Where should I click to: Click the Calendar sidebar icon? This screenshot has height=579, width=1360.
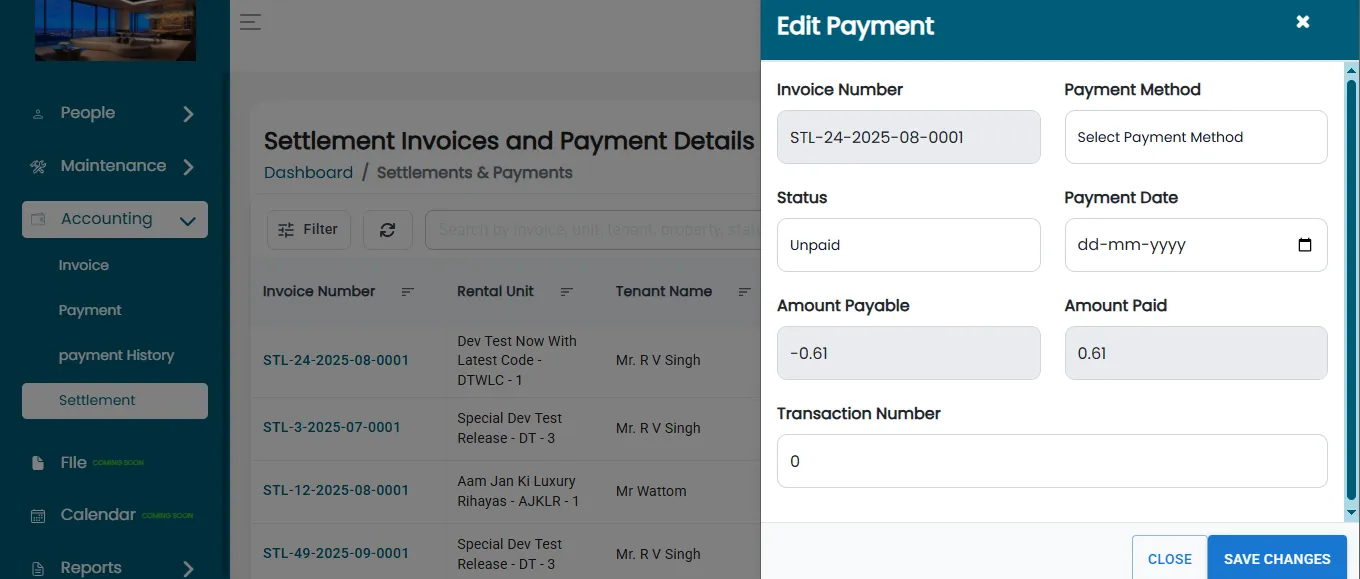pyautogui.click(x=38, y=516)
